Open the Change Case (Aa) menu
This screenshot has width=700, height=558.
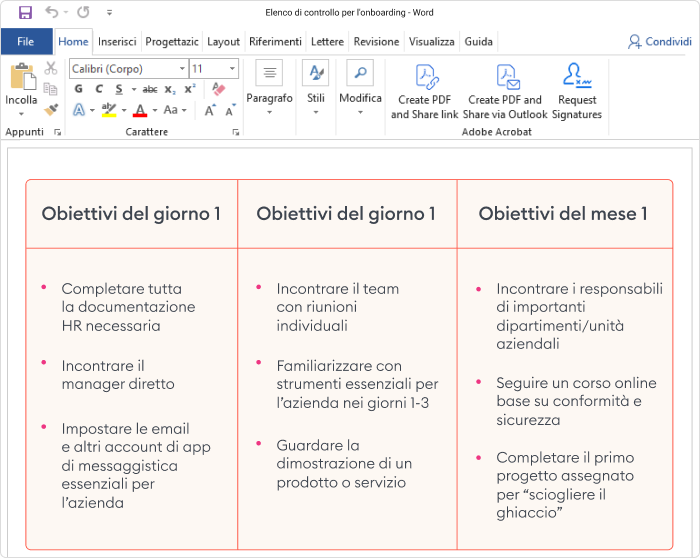coord(175,109)
